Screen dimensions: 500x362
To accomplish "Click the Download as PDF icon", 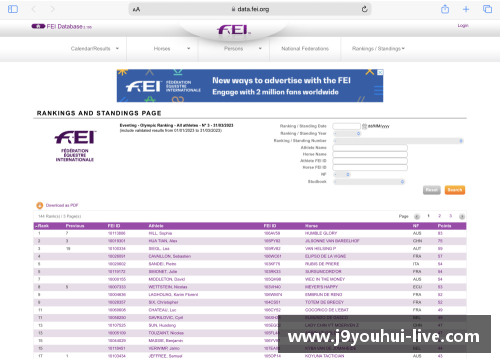I will (40, 205).
